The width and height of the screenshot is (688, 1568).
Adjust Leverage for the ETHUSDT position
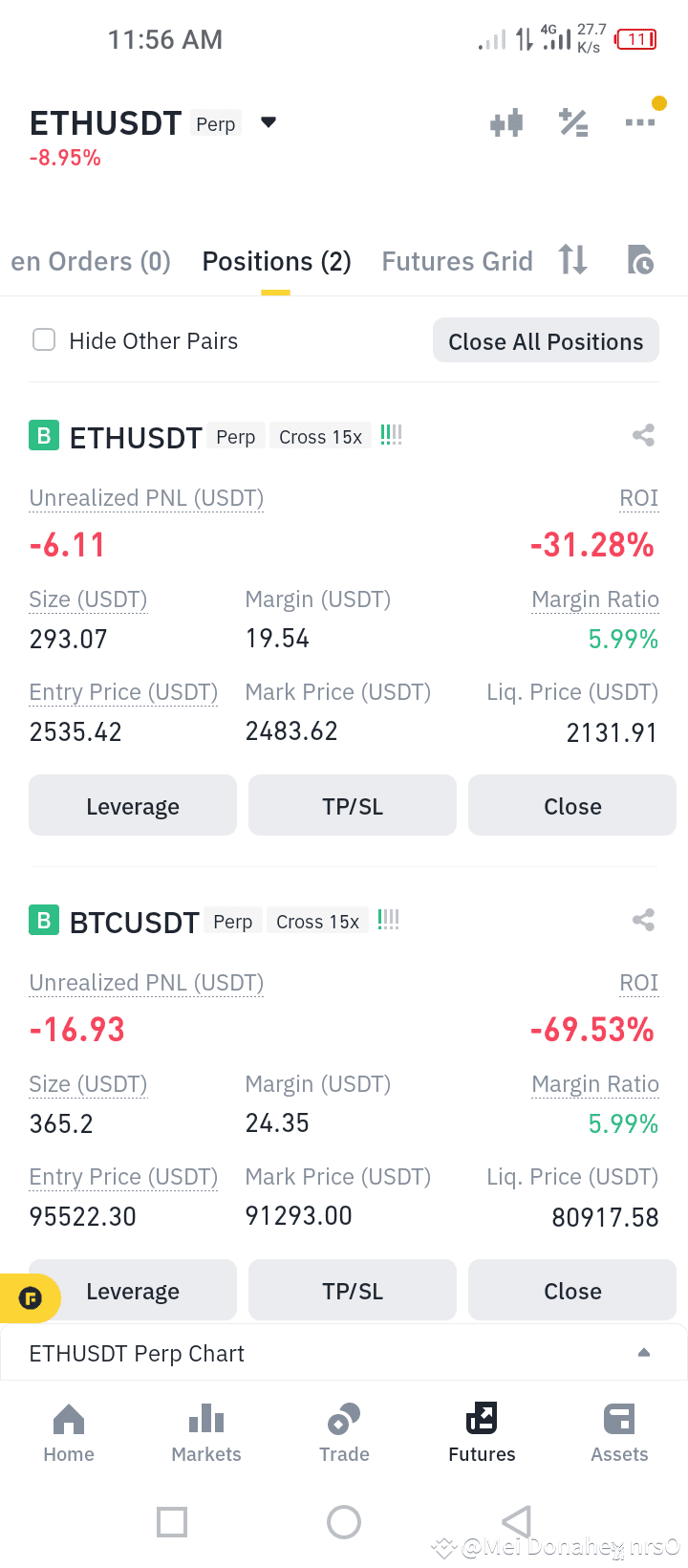coord(133,805)
